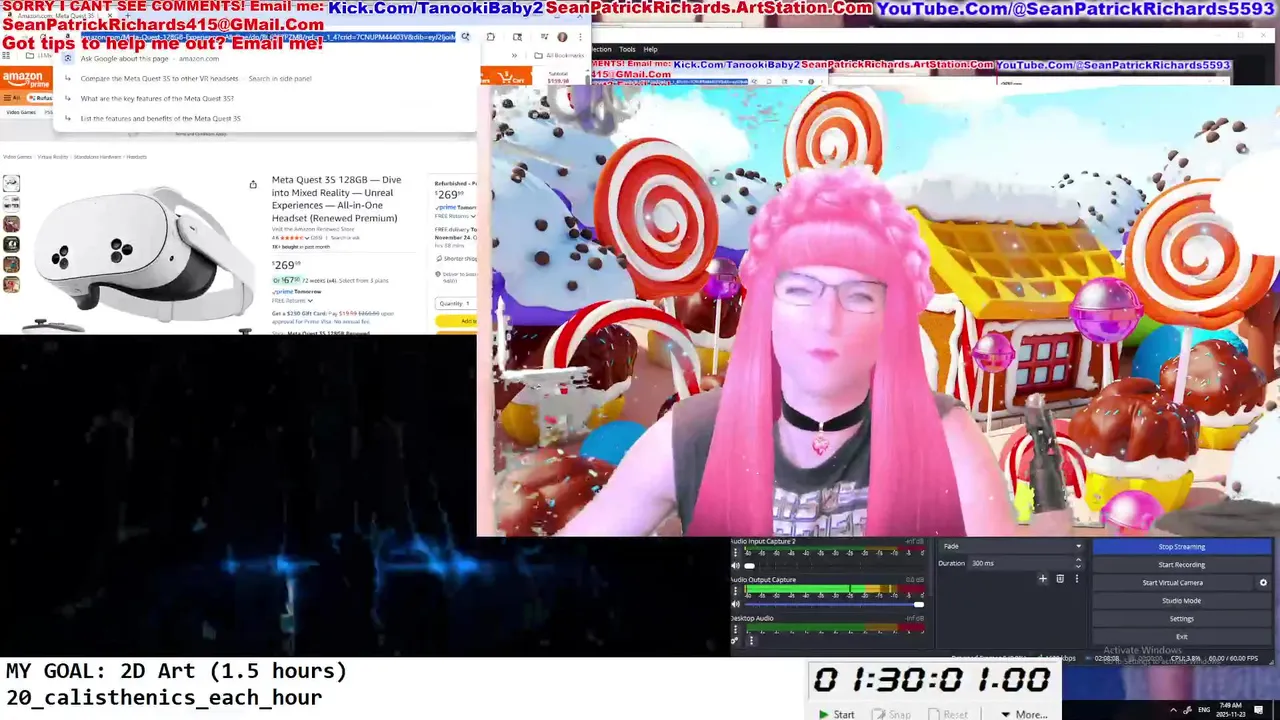Open Chrome extensions puzzle icon
Screen dimensions: 1280x720
click(490, 37)
